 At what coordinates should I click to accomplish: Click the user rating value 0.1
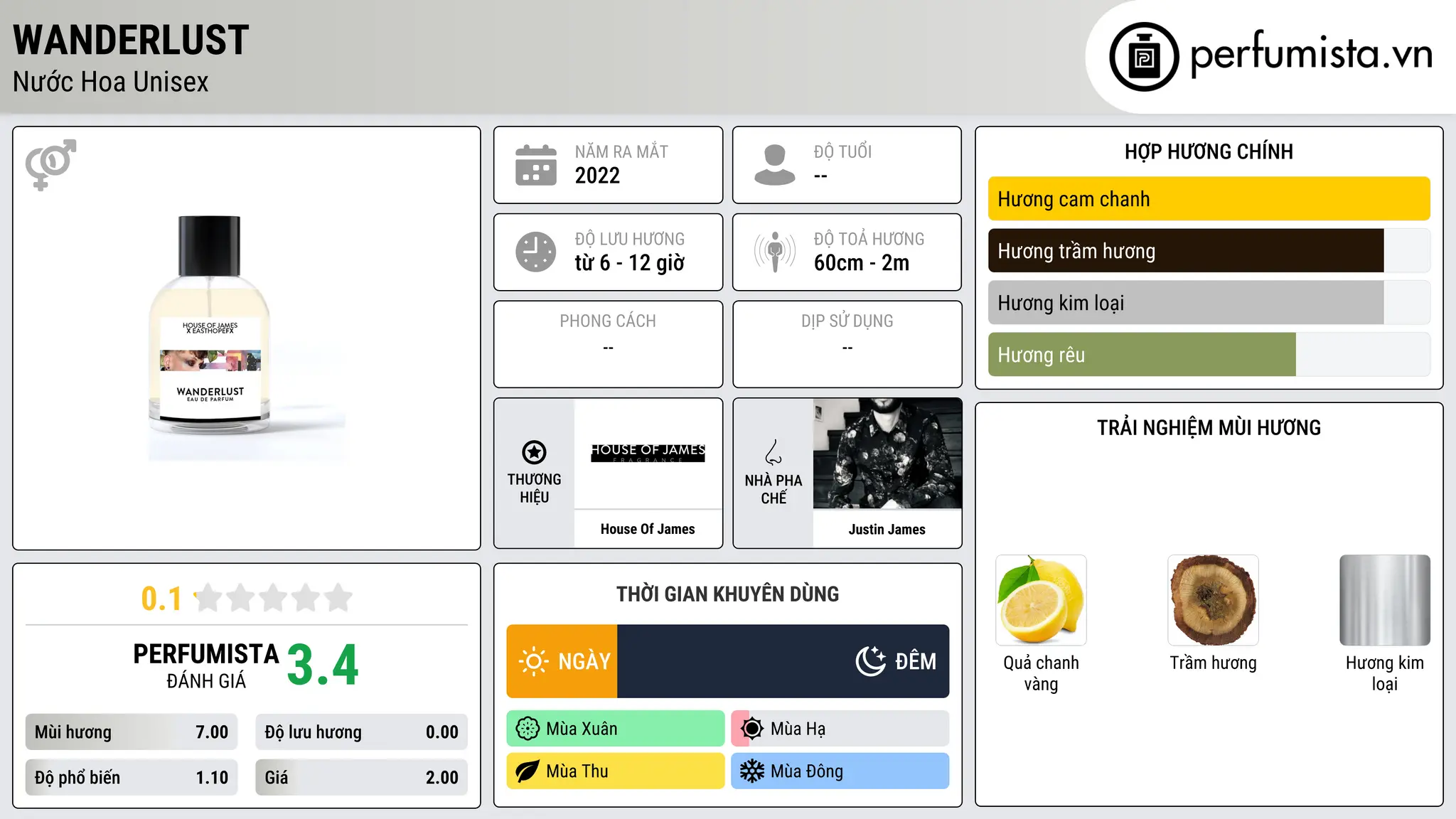pyautogui.click(x=161, y=599)
